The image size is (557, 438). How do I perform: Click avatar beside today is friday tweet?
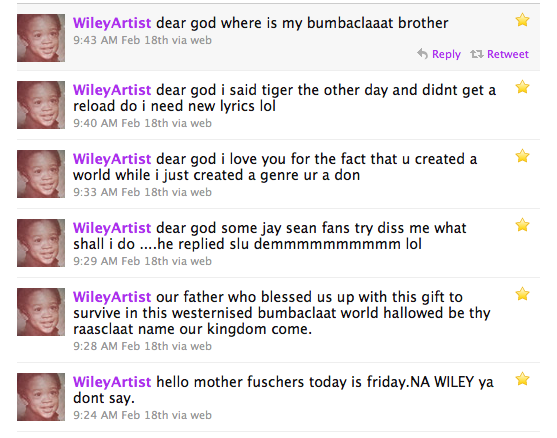tap(41, 397)
